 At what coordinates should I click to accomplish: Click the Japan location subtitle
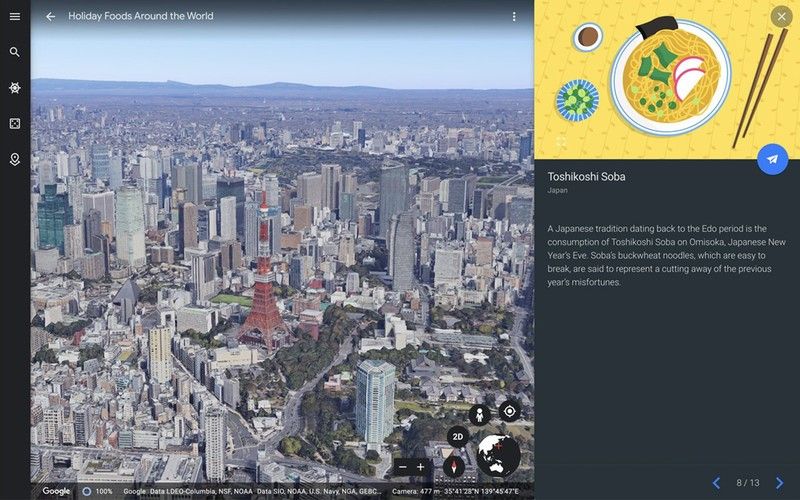coord(557,191)
